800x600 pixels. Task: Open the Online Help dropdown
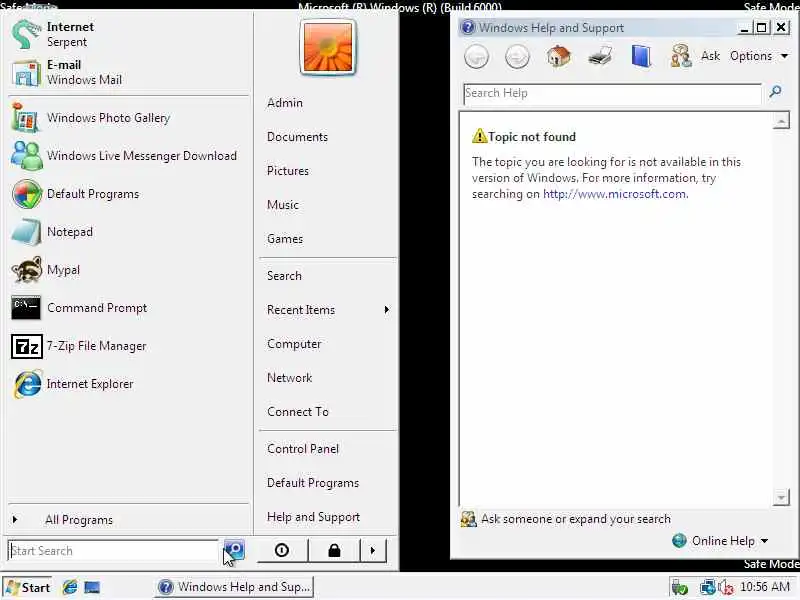[720, 541]
